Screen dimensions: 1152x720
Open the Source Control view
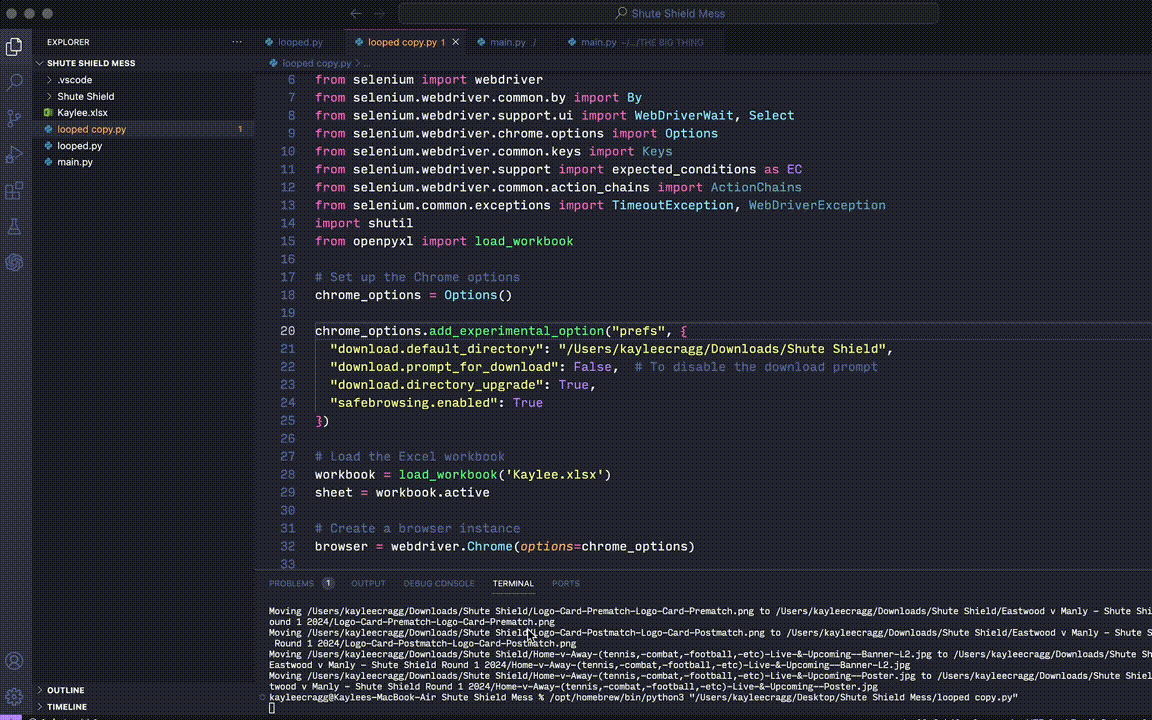14,118
